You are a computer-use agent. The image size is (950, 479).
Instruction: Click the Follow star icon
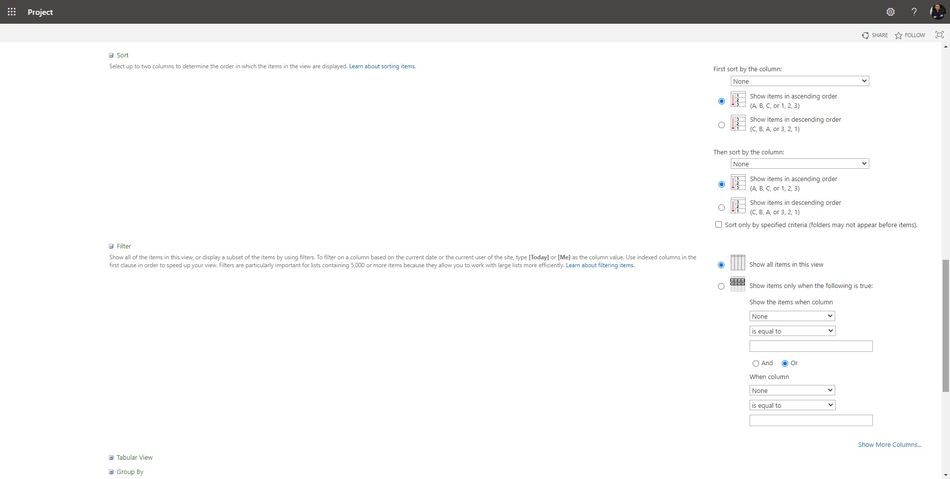[x=899, y=35]
